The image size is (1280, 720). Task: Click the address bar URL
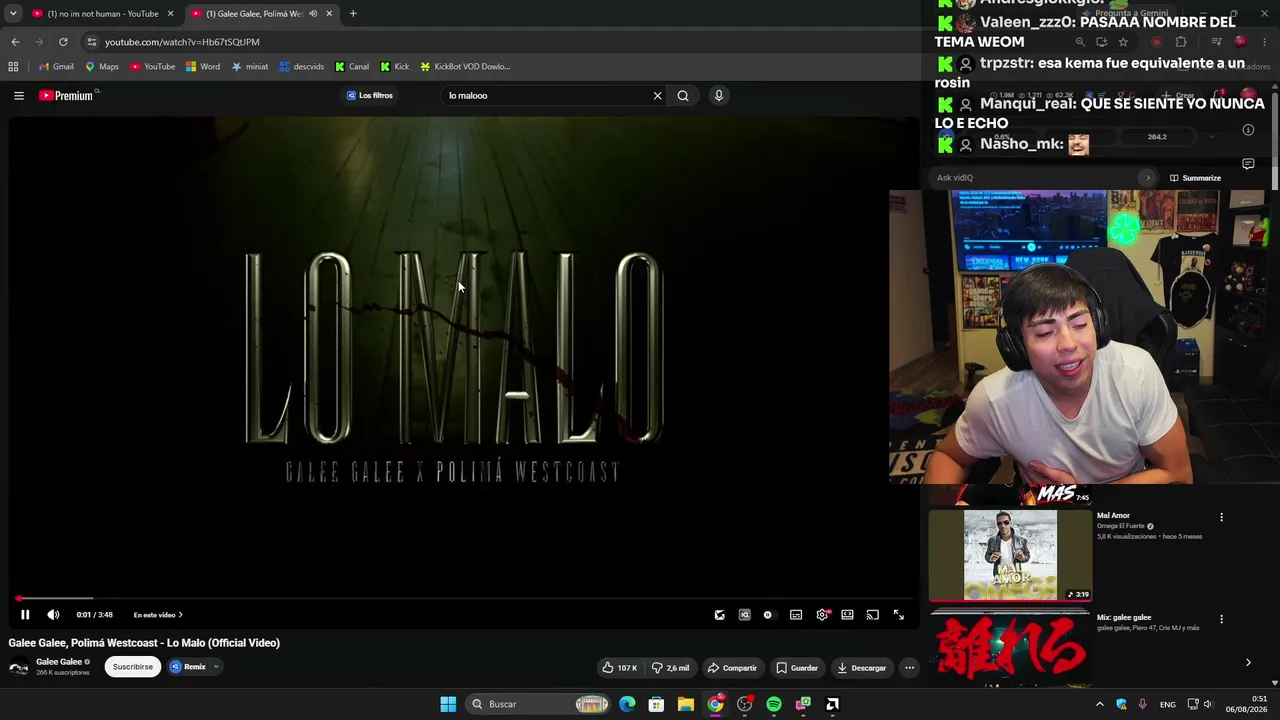coord(182,42)
